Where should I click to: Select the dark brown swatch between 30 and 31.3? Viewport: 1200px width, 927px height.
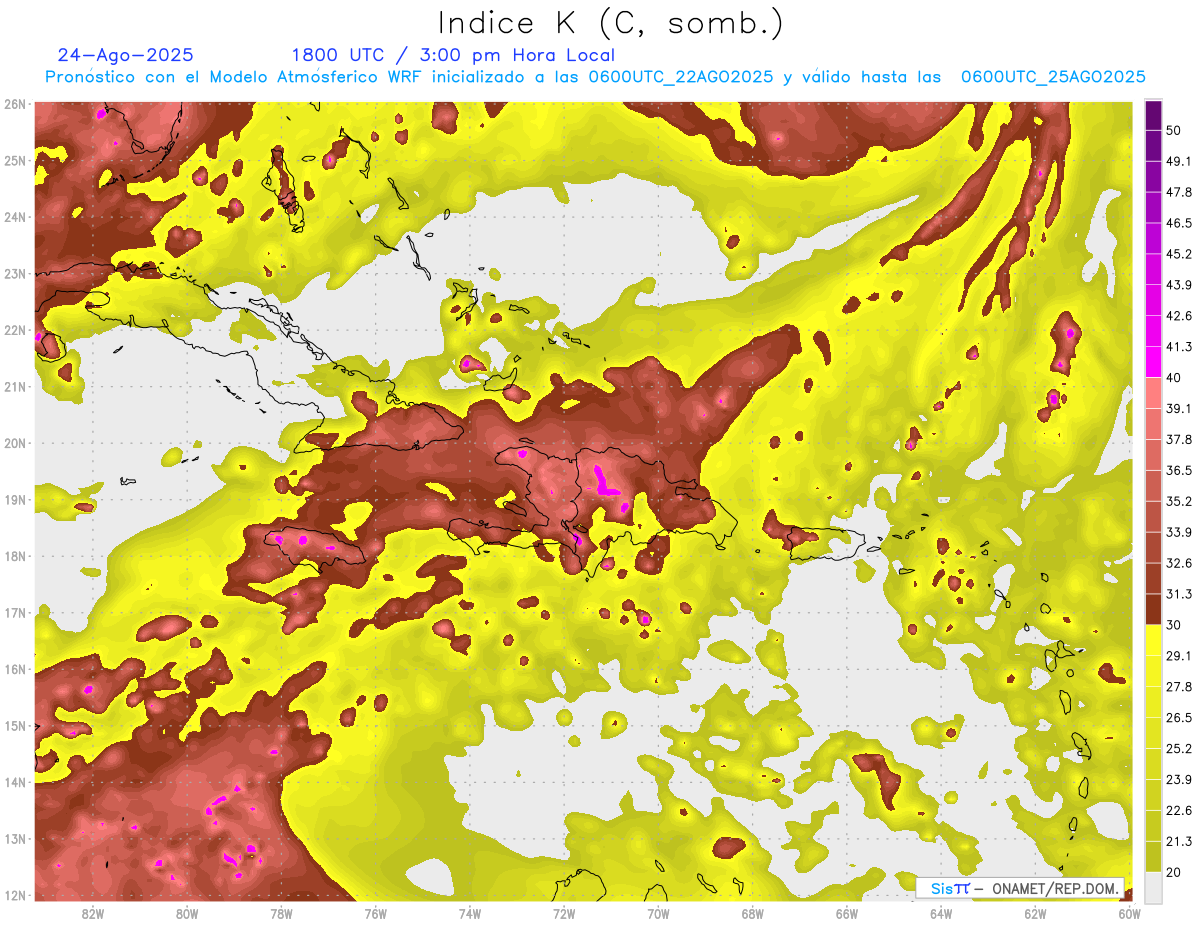coord(1153,609)
